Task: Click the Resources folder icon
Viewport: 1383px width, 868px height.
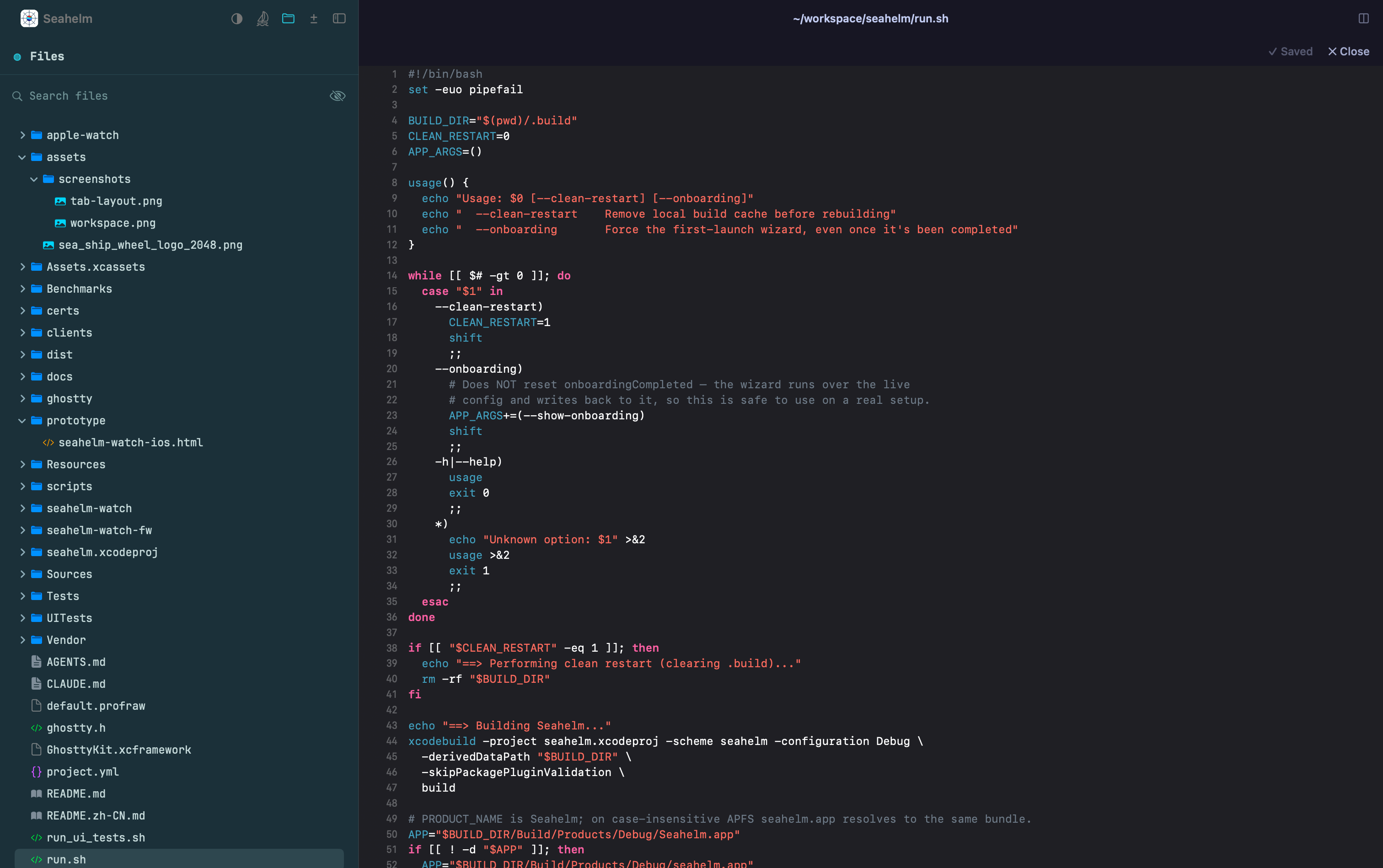Action: pyautogui.click(x=37, y=465)
